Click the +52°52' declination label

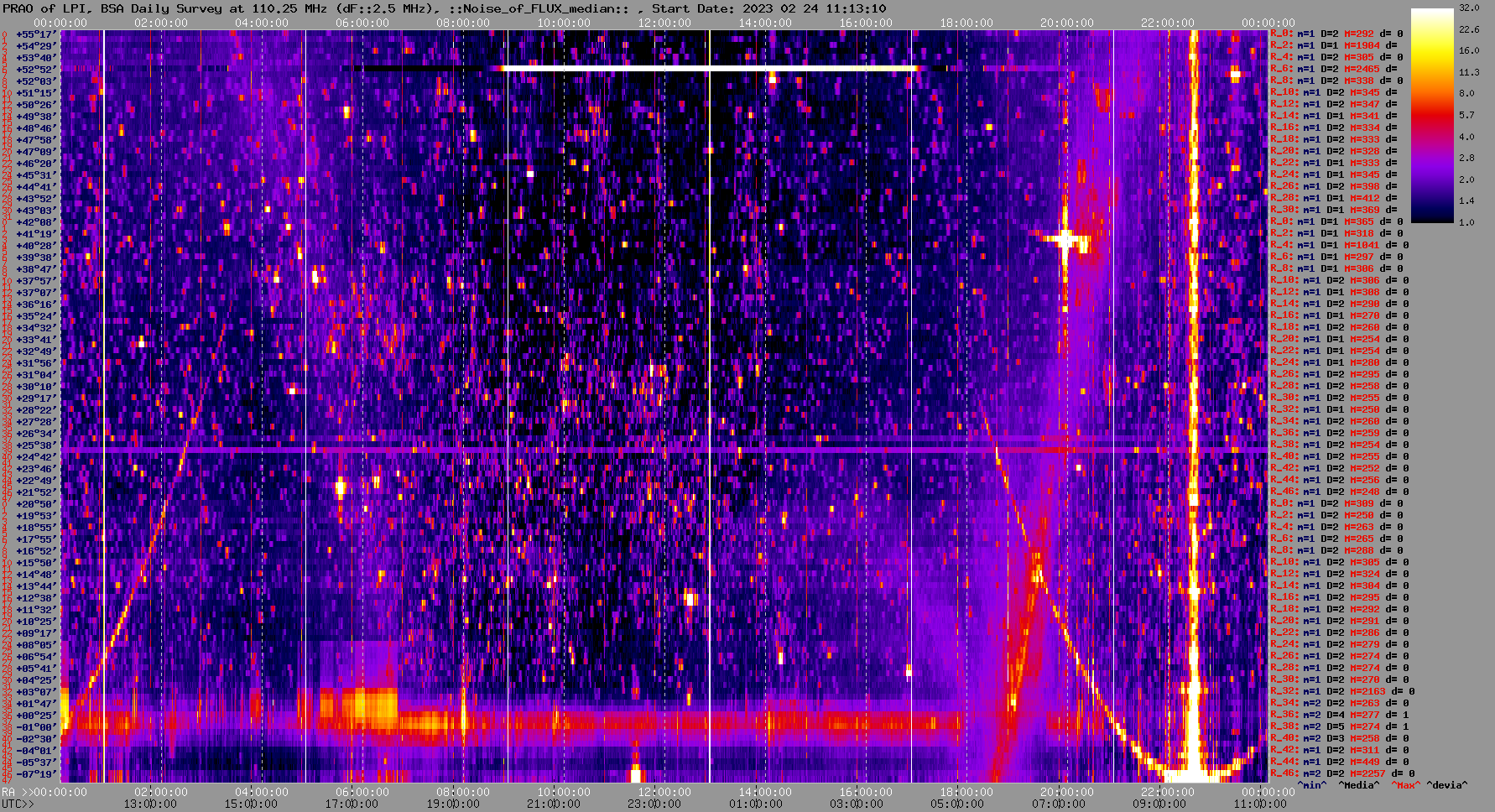pos(36,69)
